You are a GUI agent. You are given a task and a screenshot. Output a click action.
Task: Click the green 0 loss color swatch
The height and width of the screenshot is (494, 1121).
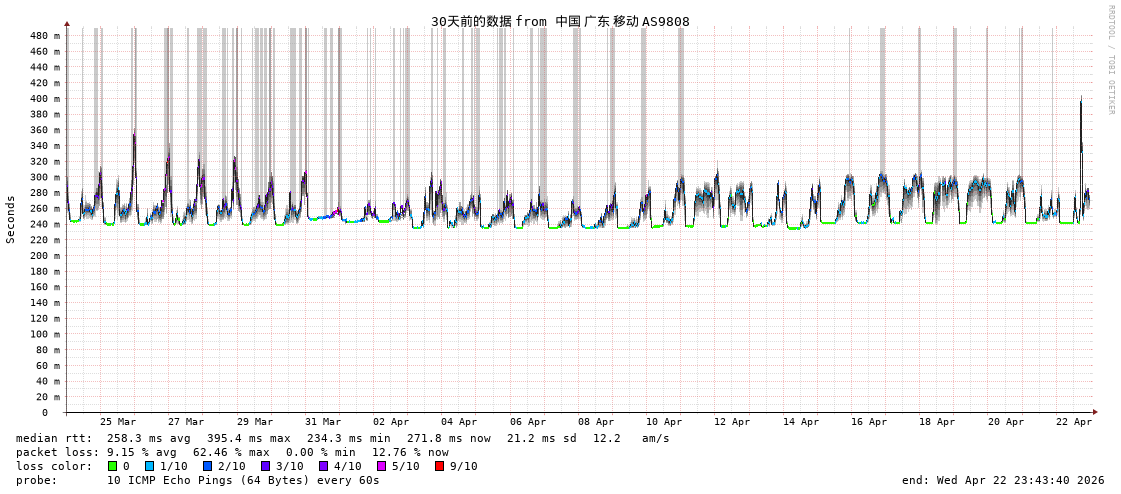click(x=113, y=466)
